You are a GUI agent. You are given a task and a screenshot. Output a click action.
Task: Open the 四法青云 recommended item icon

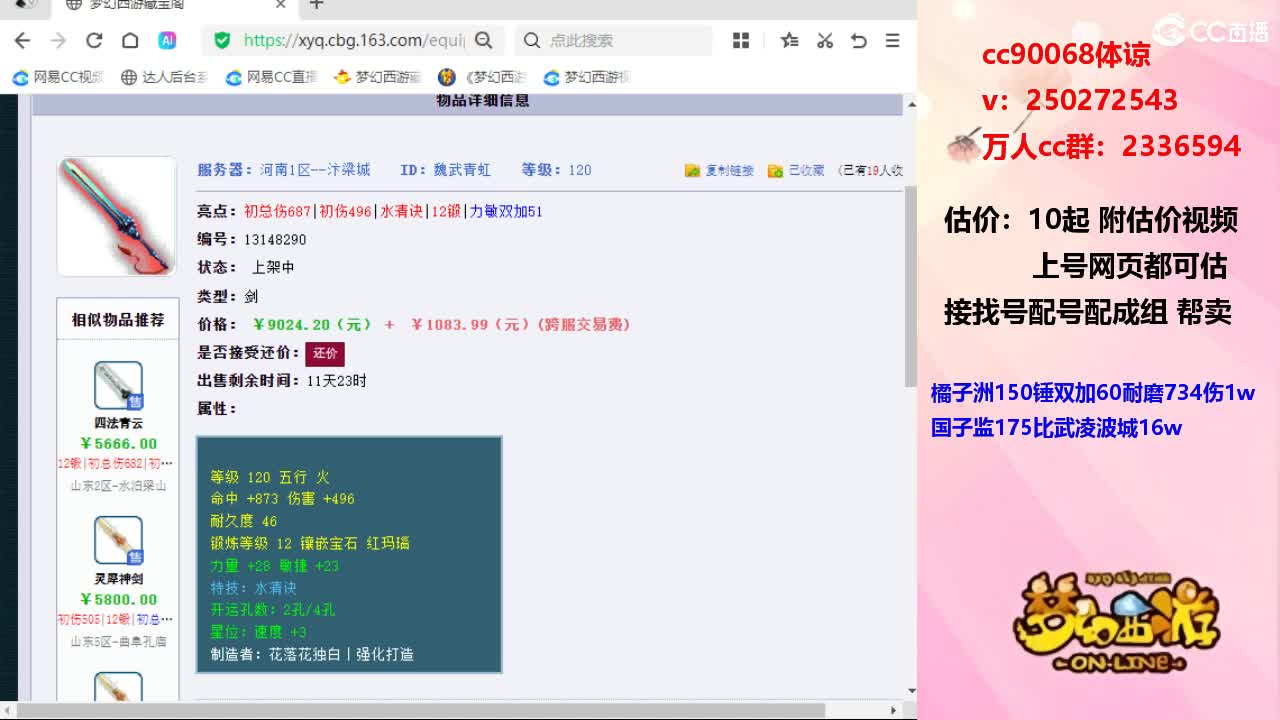coord(119,386)
